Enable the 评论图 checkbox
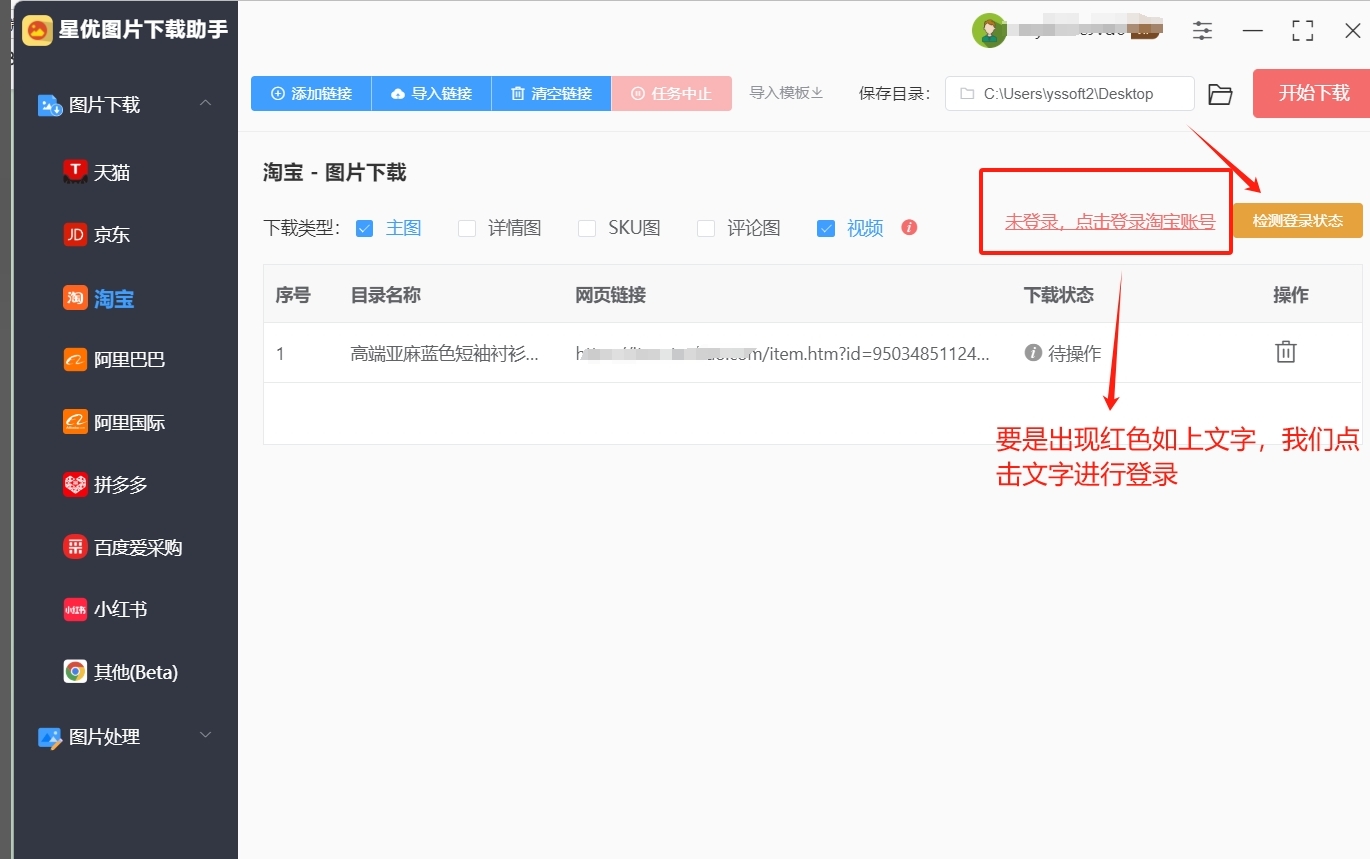Image resolution: width=1370 pixels, height=859 pixels. pos(706,228)
